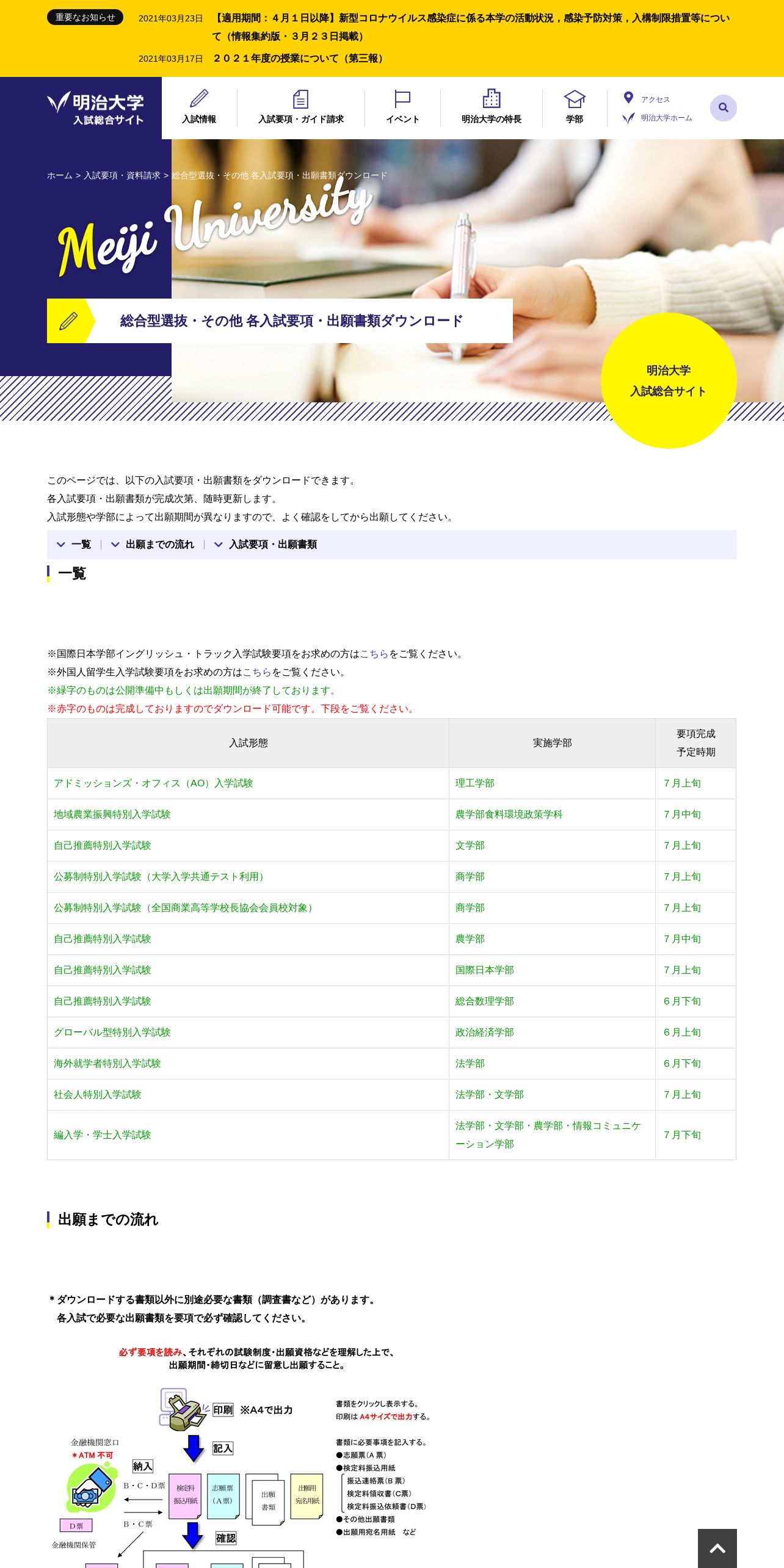Click the graduation cap icon above 学部
784x1568 pixels.
pos(575,98)
